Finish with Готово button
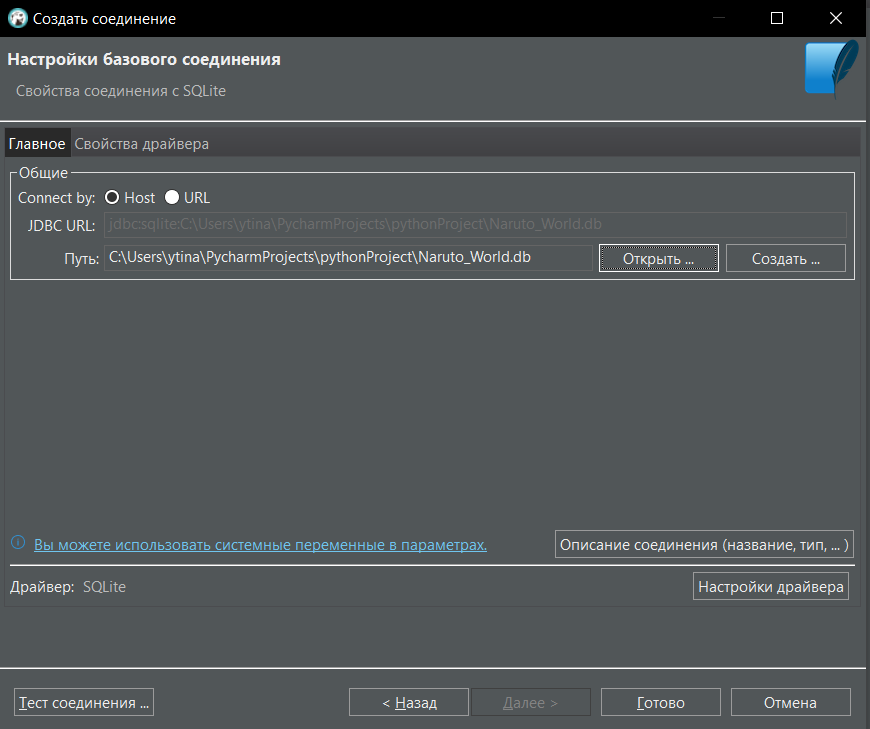The image size is (870, 729). pos(661,702)
